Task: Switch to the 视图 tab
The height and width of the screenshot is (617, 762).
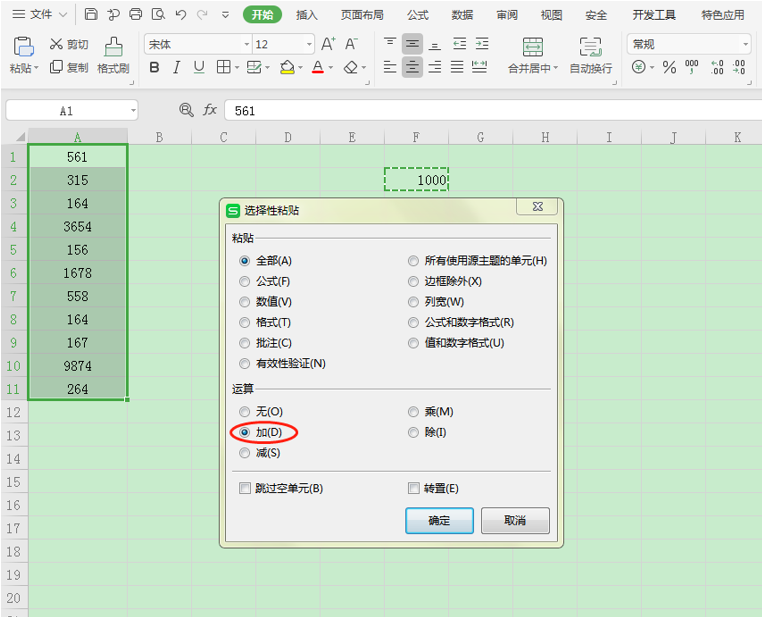Action: pyautogui.click(x=552, y=15)
